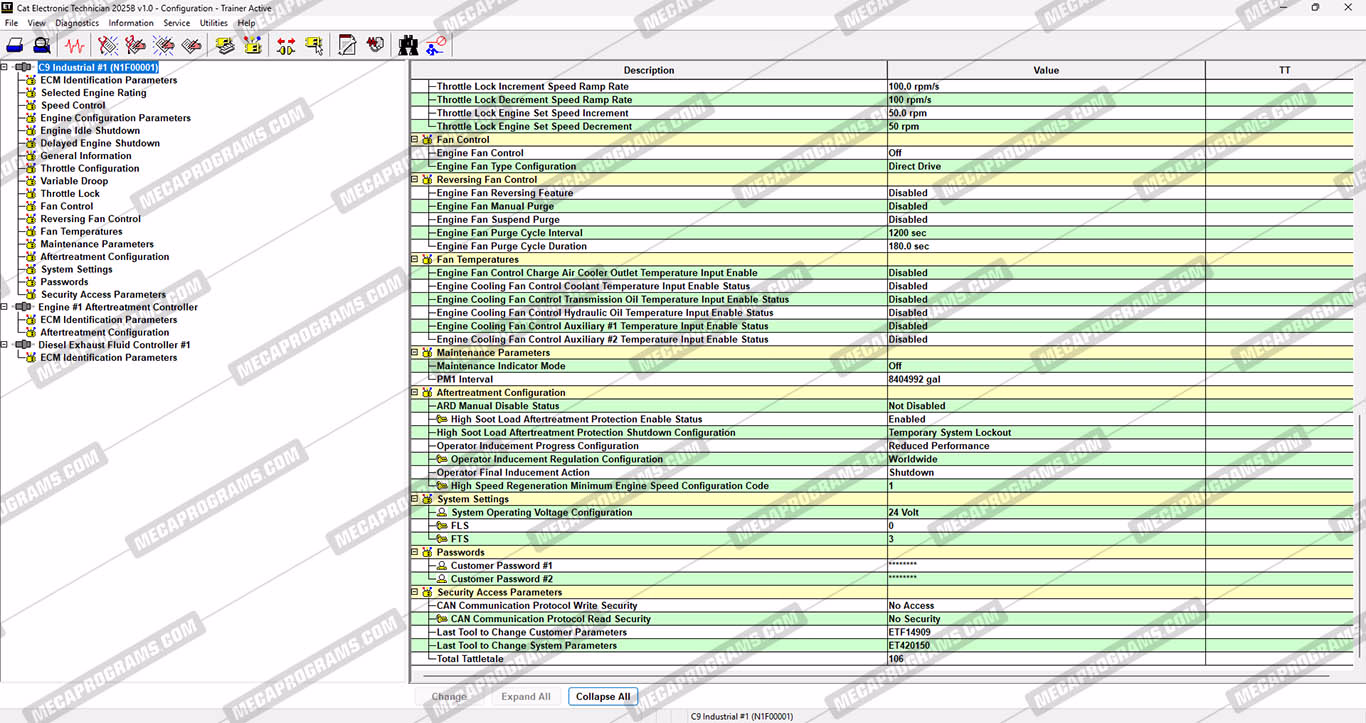Click the key icon beside FLS
Screen dimensions: 1366x723
tap(443, 526)
